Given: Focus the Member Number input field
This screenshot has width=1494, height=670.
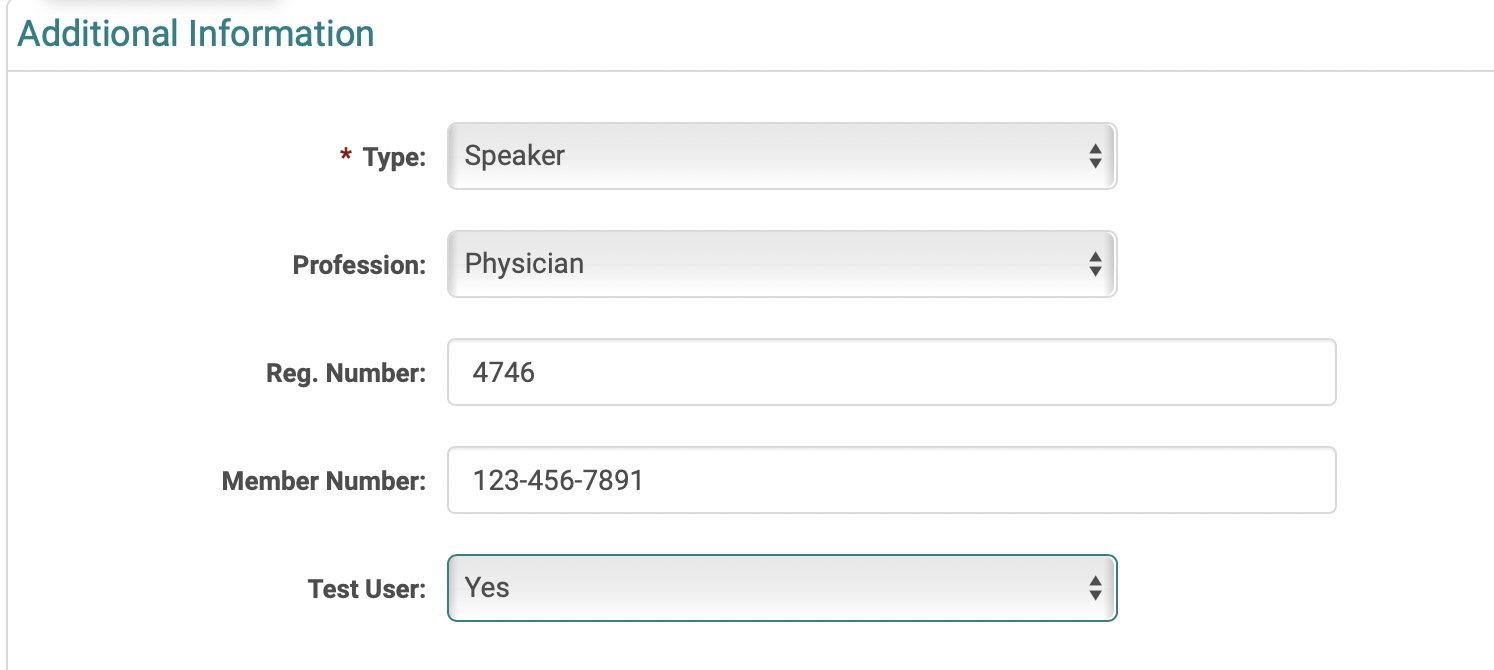Looking at the screenshot, I should 890,480.
